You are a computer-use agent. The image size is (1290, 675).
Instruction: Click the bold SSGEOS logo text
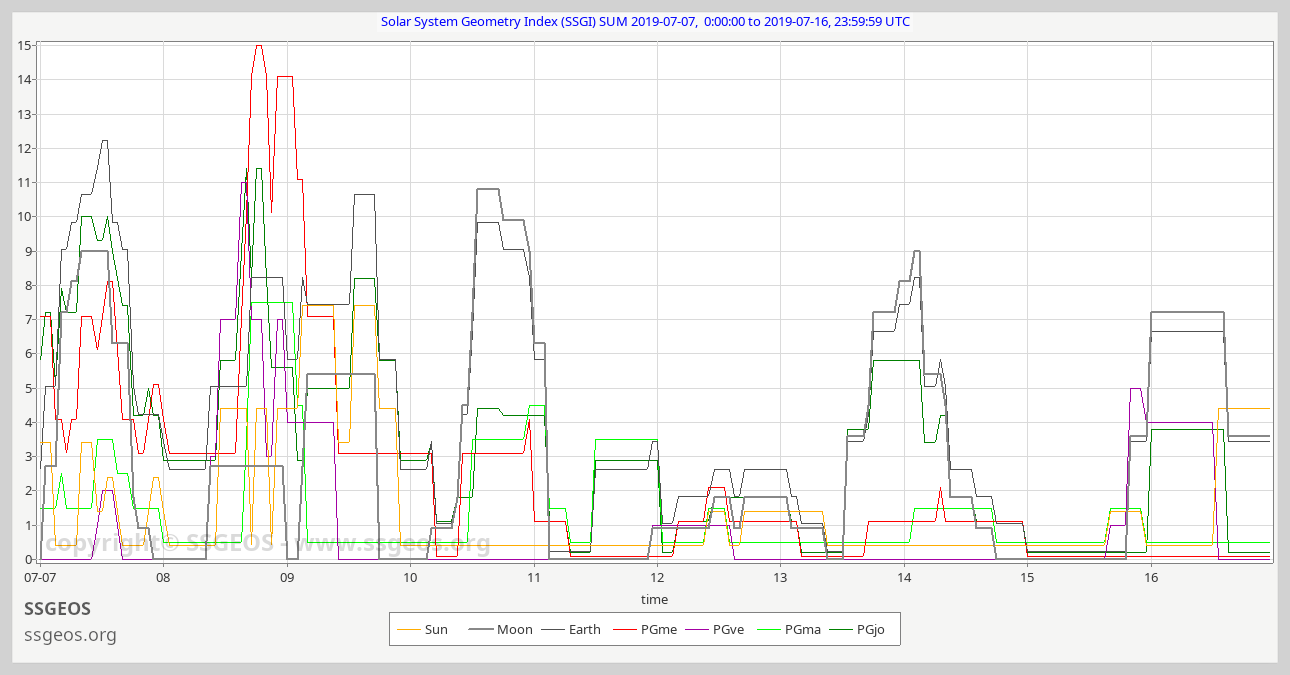point(58,609)
